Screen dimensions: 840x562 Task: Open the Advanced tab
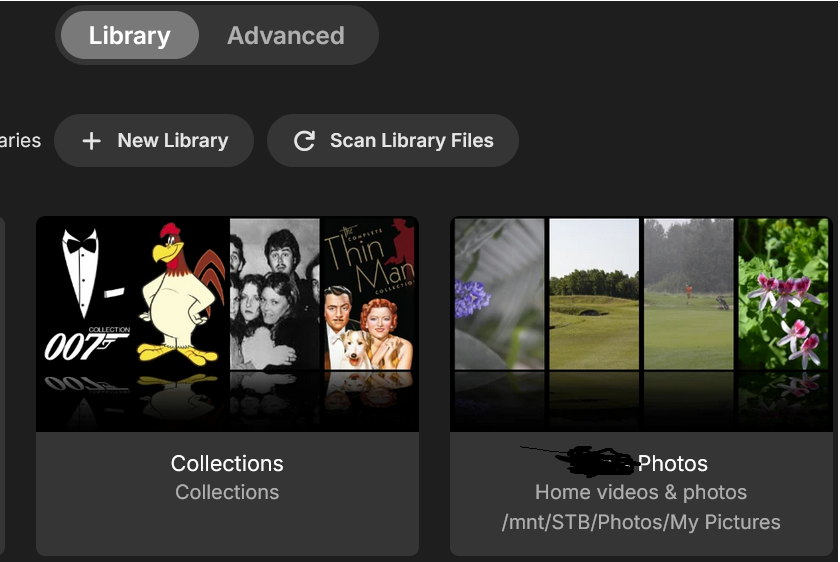click(286, 36)
